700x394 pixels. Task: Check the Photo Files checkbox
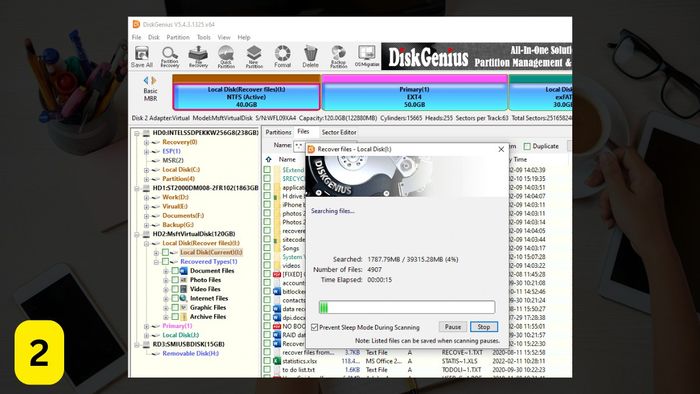[x=175, y=280]
